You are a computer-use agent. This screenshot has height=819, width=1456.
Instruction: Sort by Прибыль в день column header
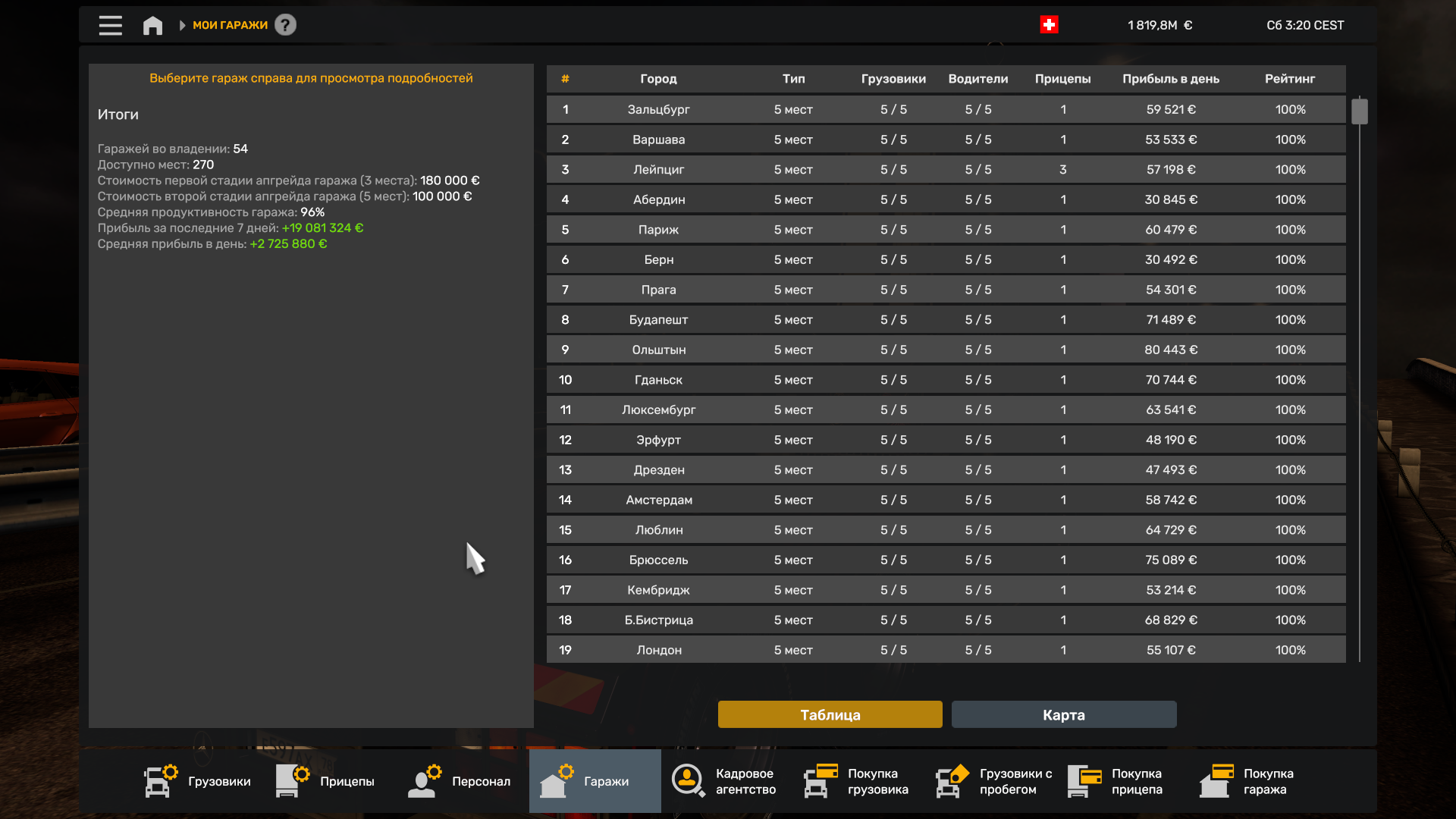pyautogui.click(x=1171, y=79)
